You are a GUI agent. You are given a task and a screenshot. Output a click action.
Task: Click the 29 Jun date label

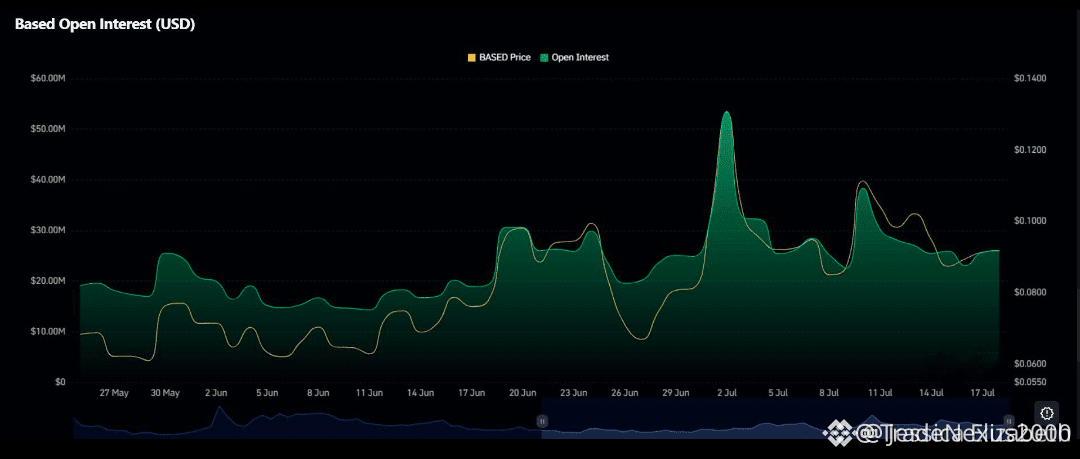pyautogui.click(x=676, y=394)
